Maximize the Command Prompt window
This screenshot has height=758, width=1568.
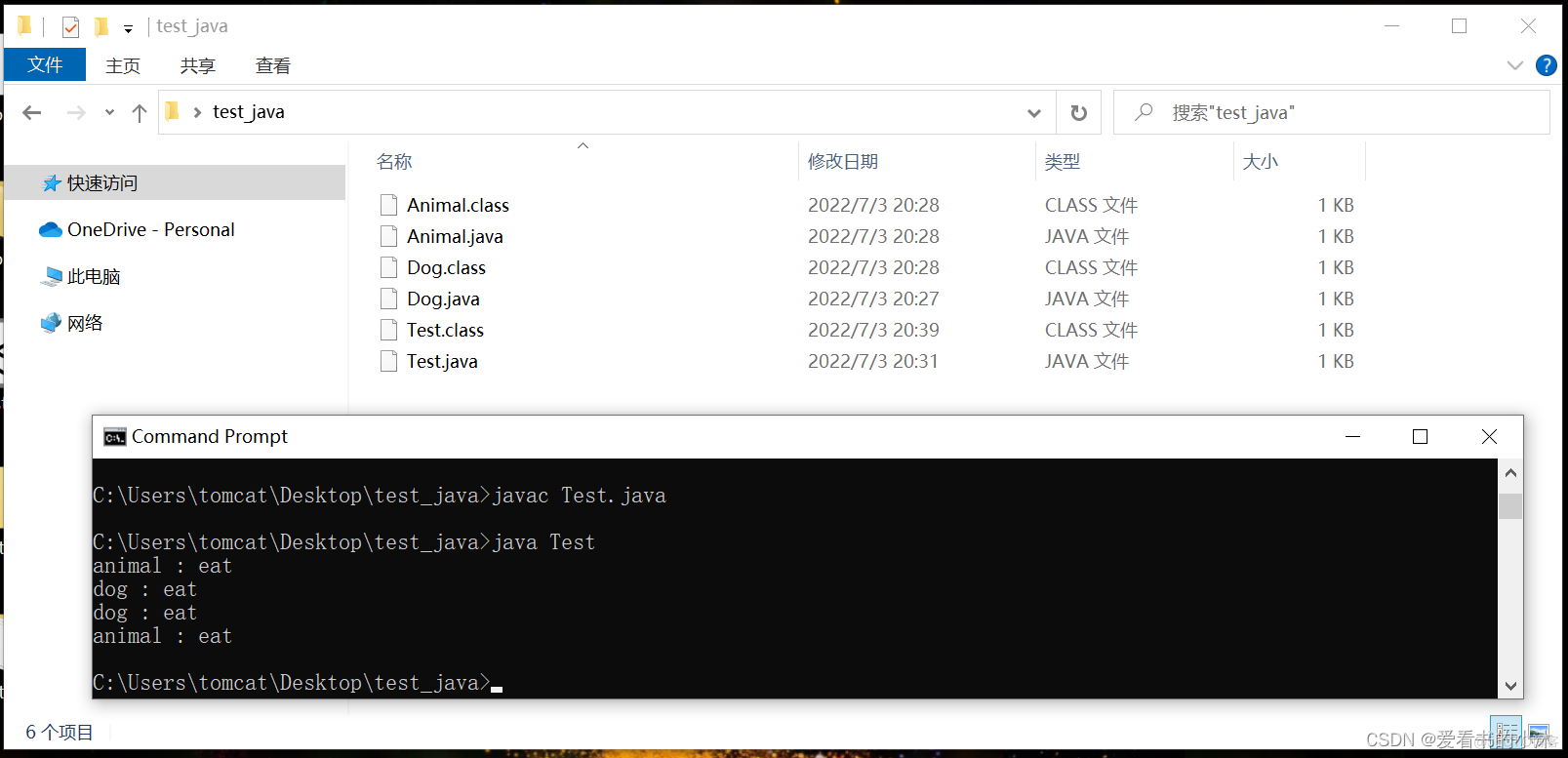1420,437
